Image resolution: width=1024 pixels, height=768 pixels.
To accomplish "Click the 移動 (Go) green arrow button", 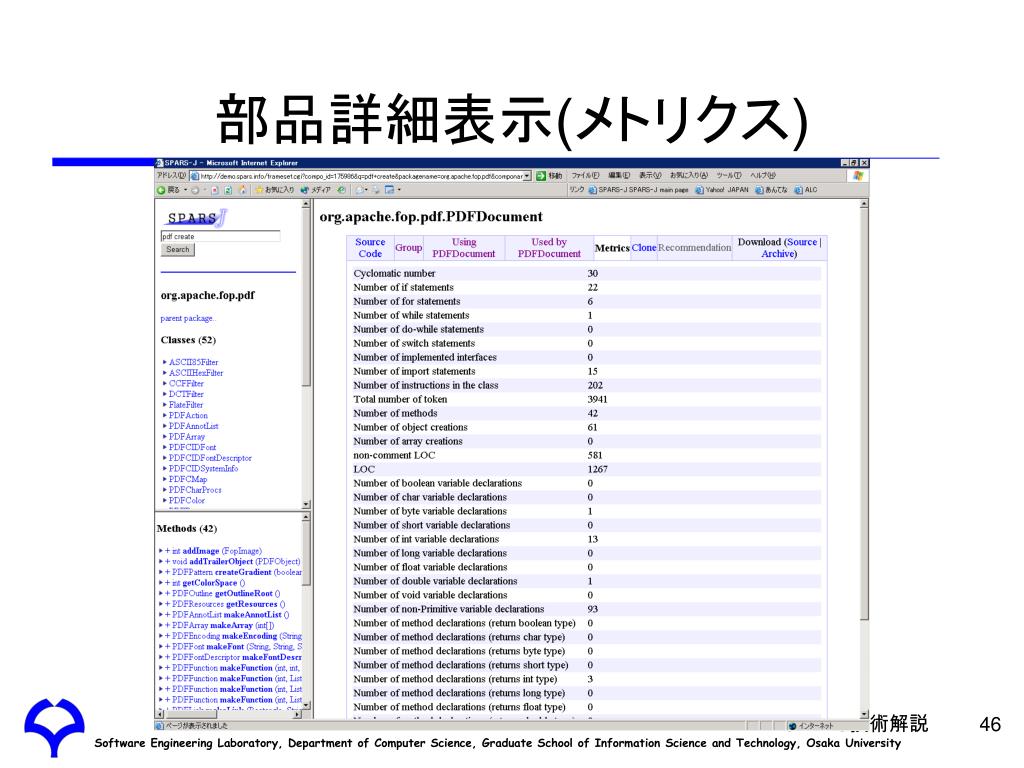I will 549,176.
